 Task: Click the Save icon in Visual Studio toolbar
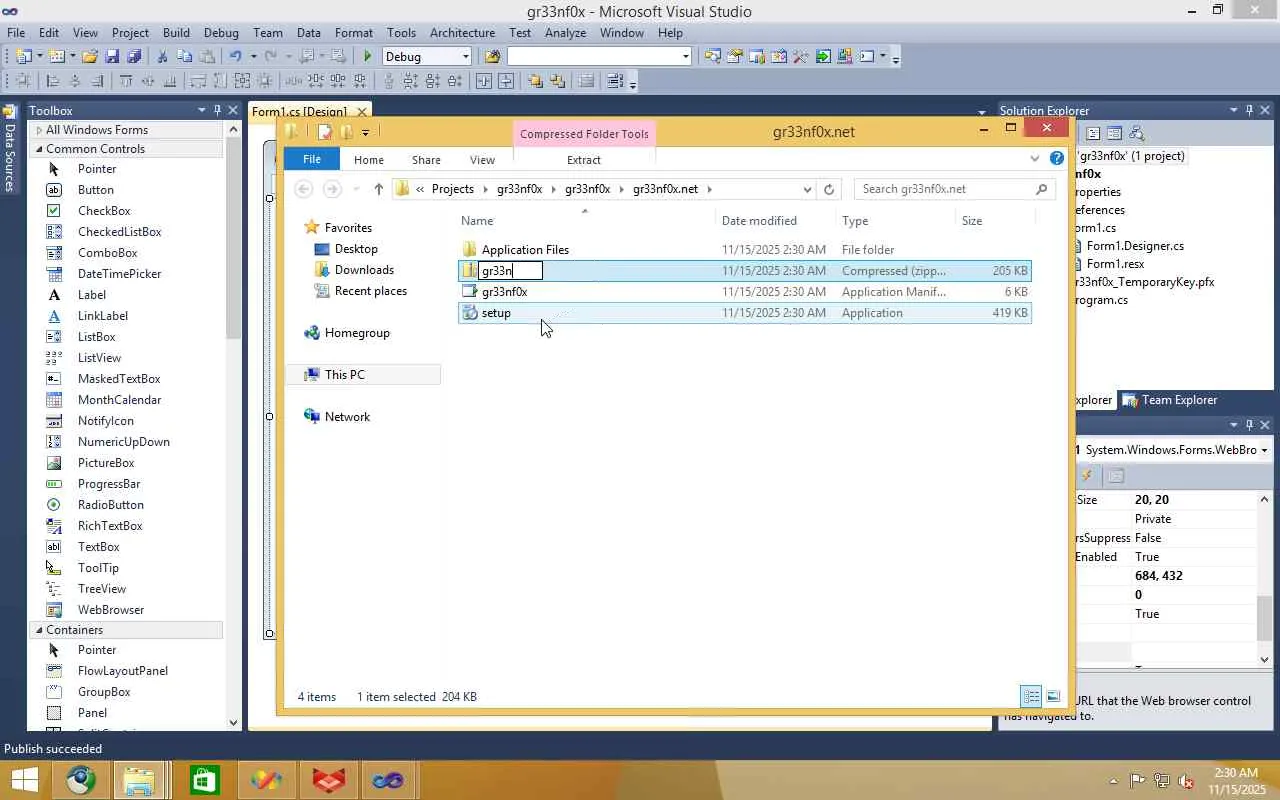[x=112, y=57]
